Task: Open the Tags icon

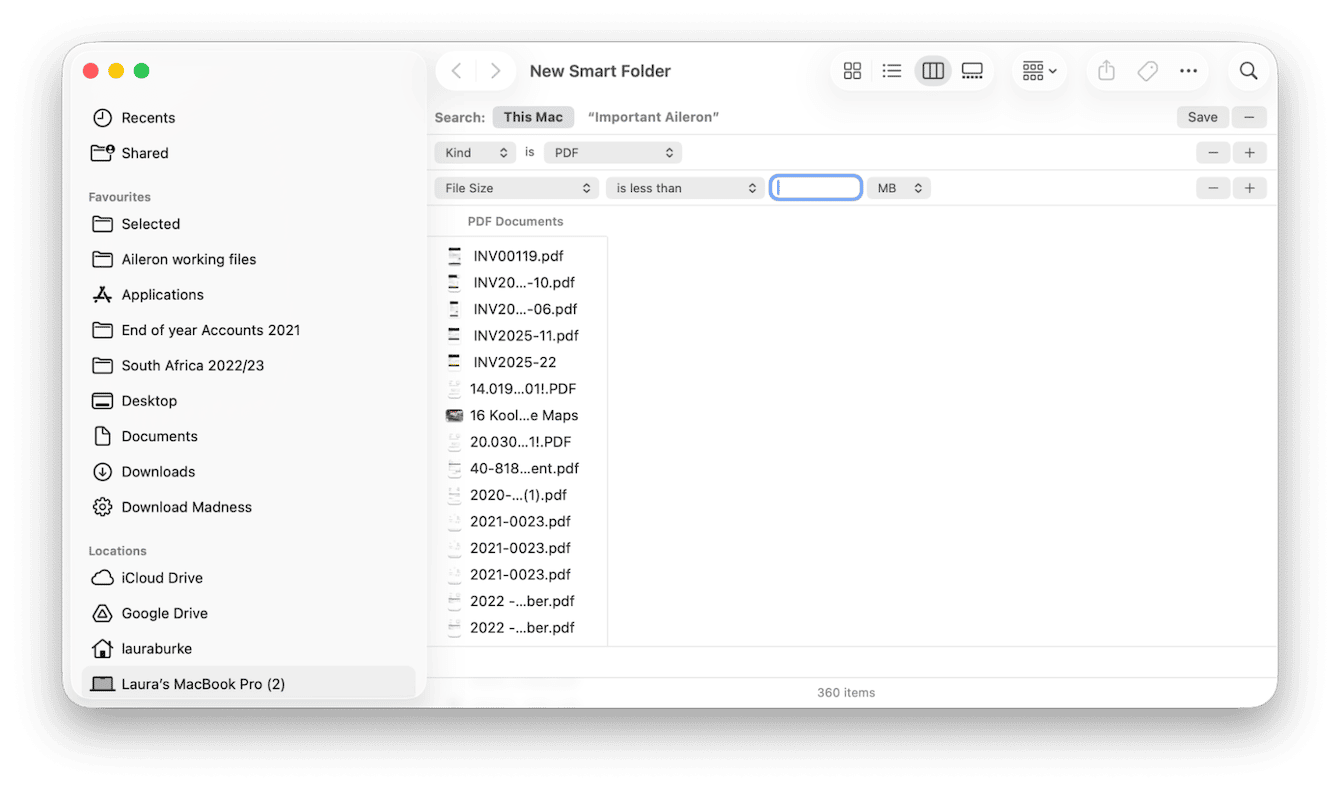Action: tap(1147, 70)
